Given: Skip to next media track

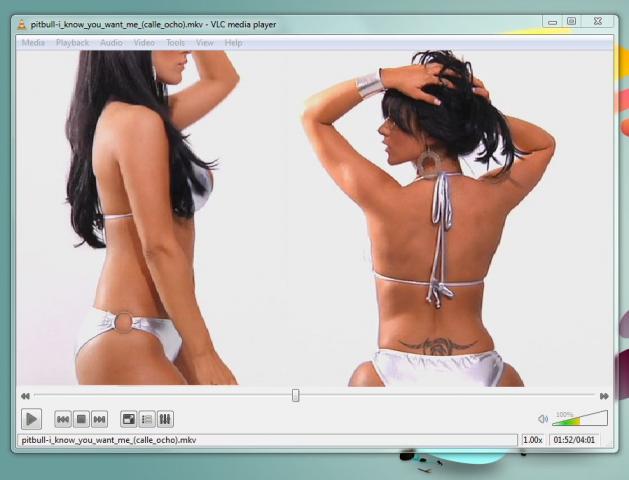Looking at the screenshot, I should point(99,419).
